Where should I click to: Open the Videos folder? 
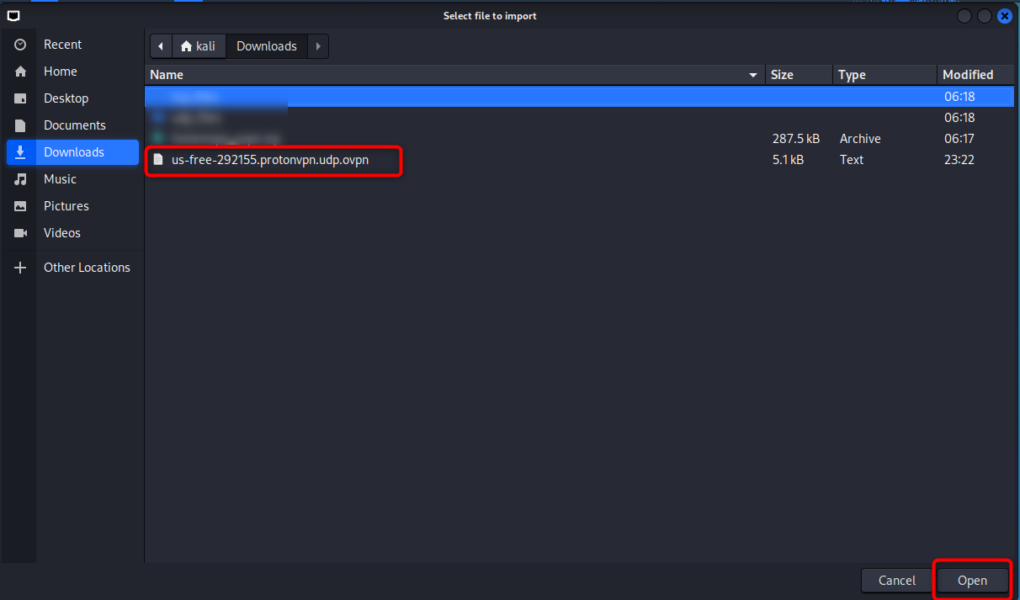(x=59, y=233)
